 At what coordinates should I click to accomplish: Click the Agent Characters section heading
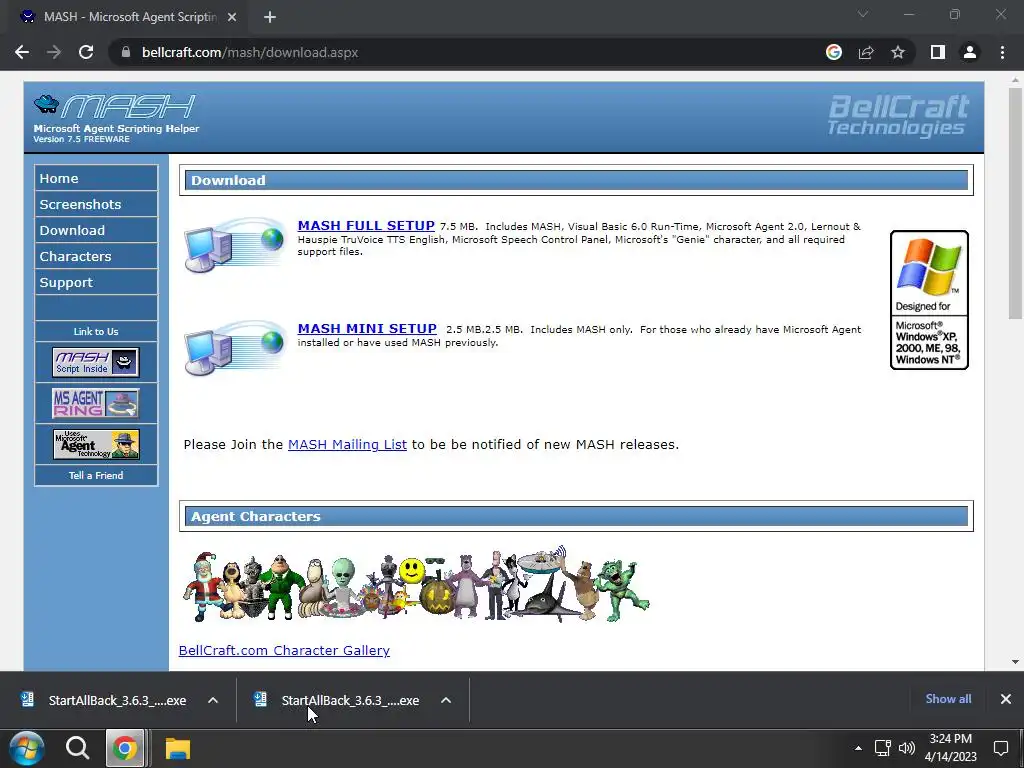(x=576, y=517)
